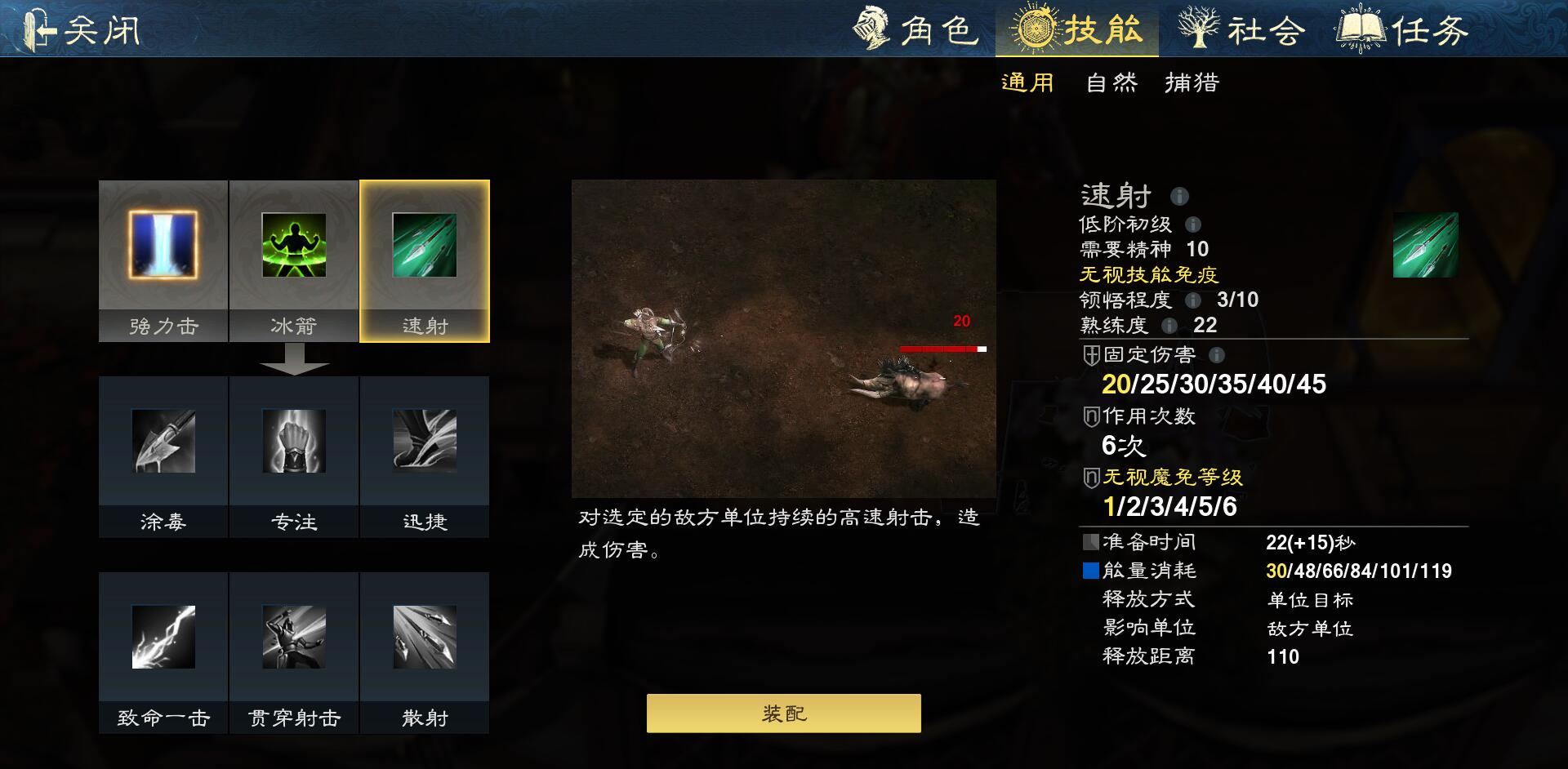
Task: Close the panel with 关闭
Action: (82, 30)
